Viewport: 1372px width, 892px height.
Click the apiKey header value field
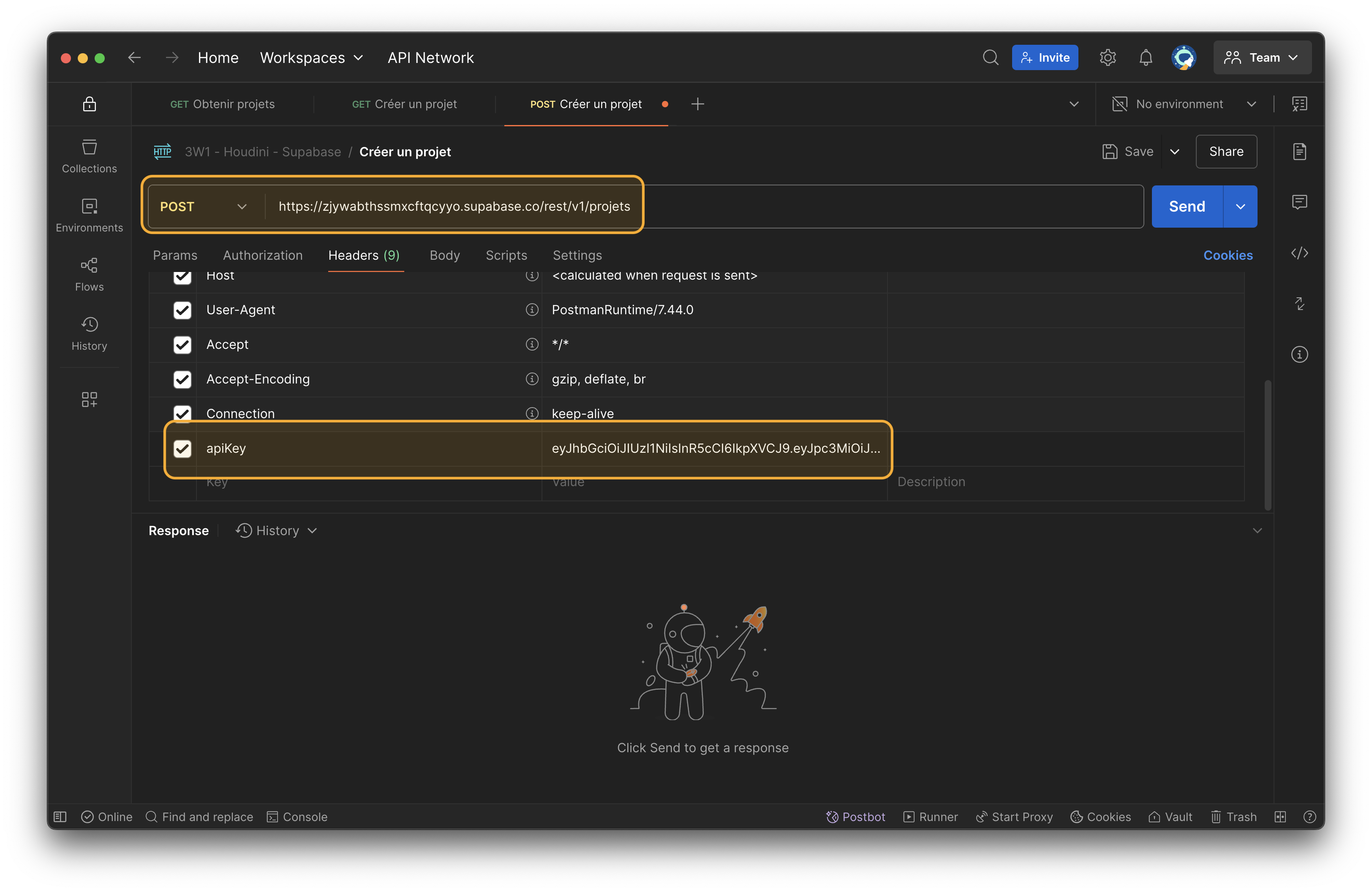click(714, 448)
